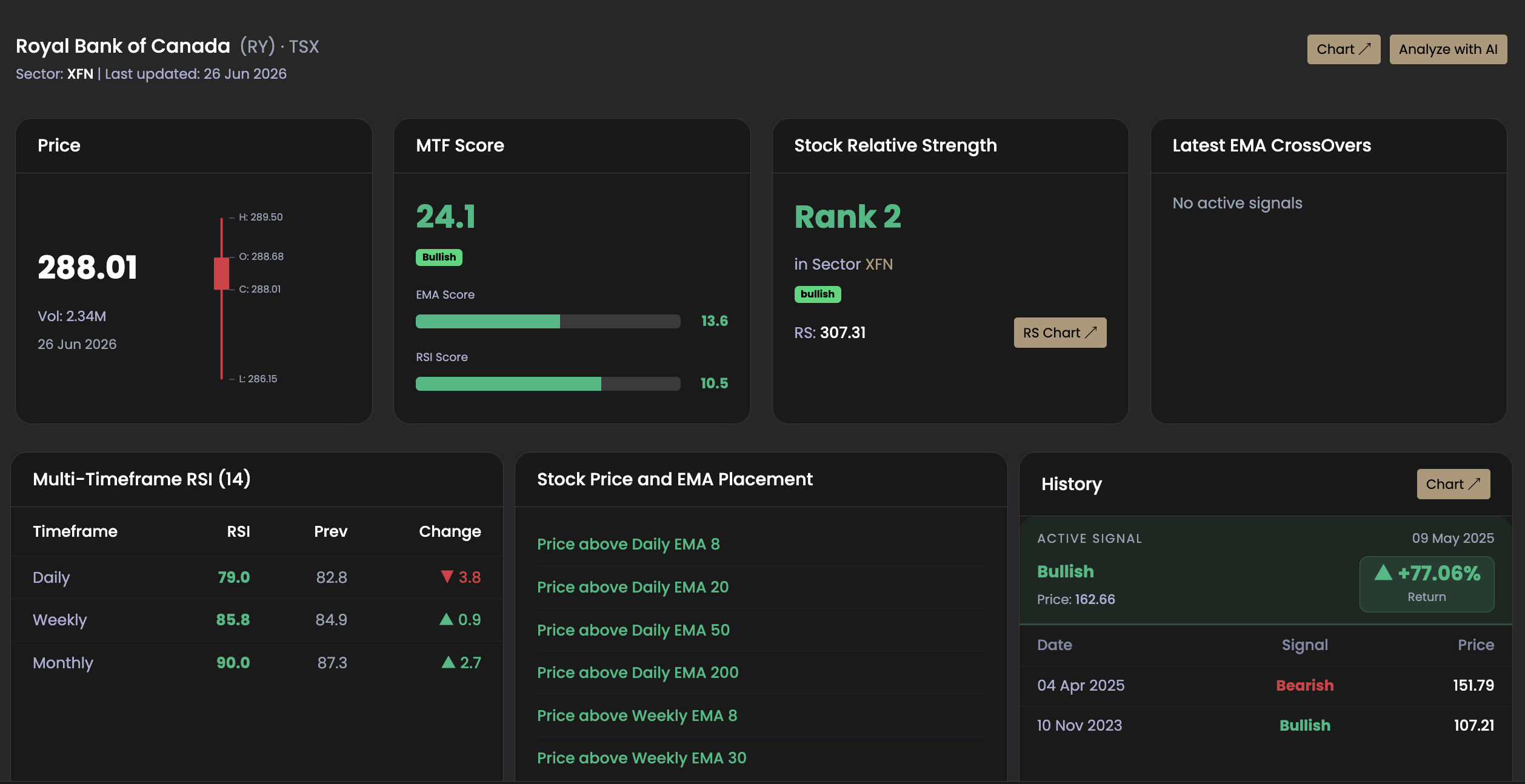Click the current price 288.01

88,268
